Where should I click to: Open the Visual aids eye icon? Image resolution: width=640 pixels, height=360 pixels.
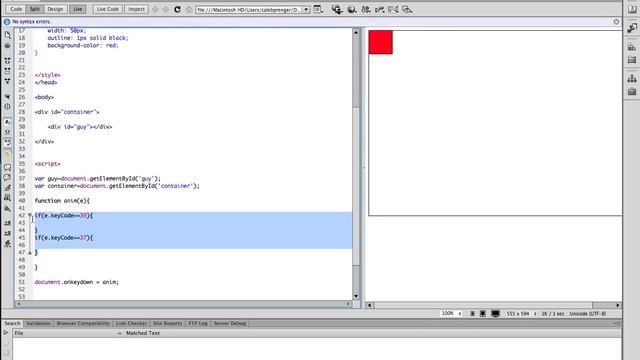click(407, 9)
